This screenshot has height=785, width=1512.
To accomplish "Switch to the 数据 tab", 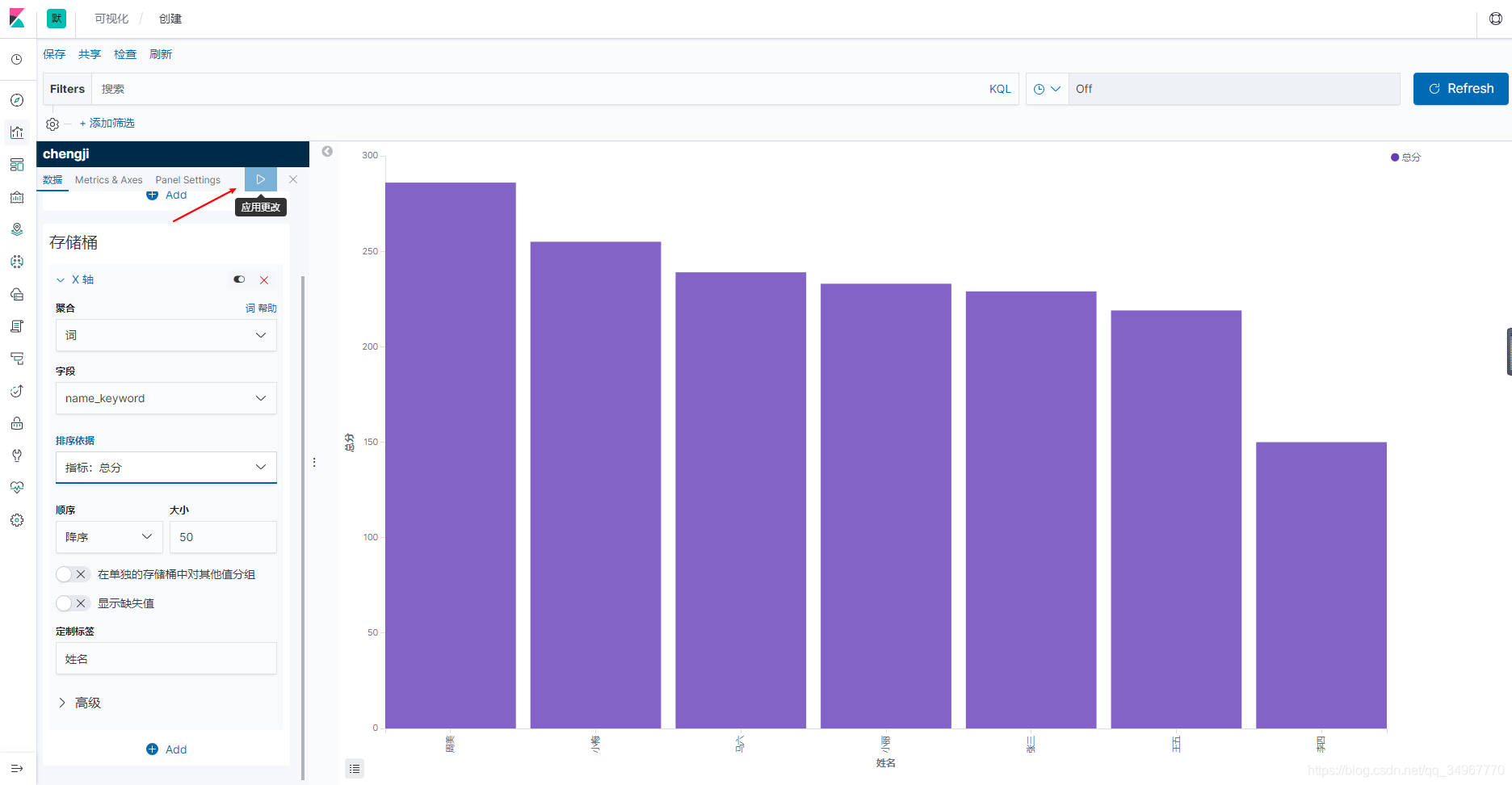I will pyautogui.click(x=52, y=180).
